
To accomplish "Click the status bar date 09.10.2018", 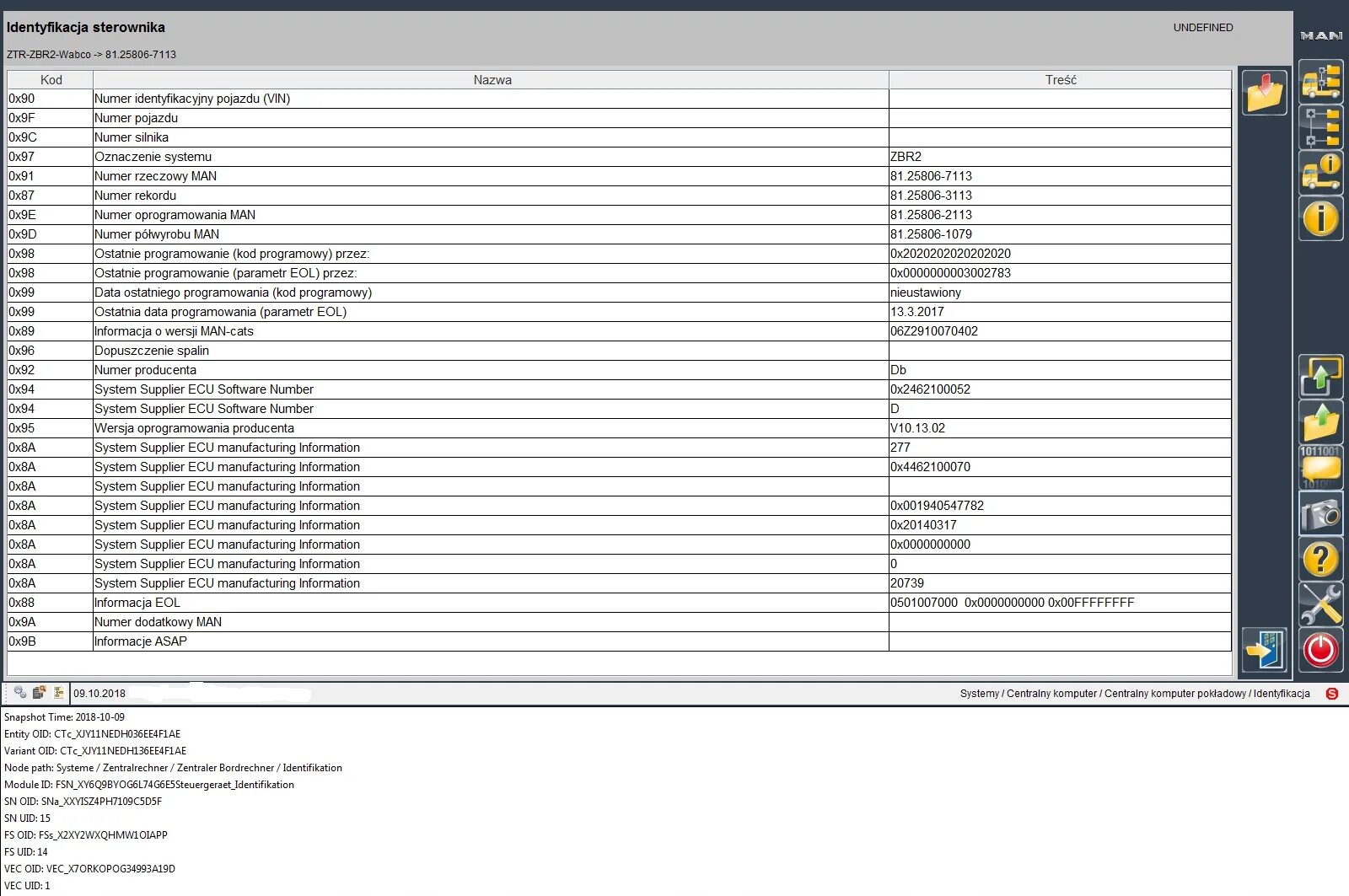I will click(99, 694).
